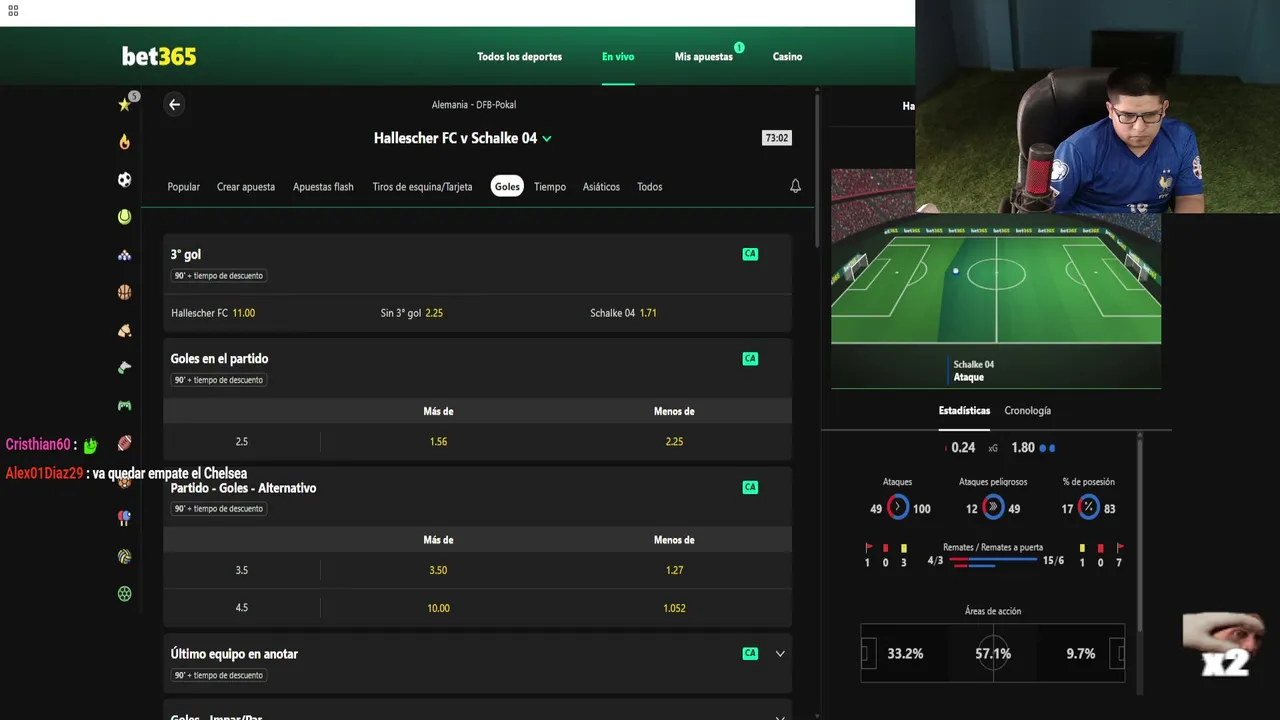Click the Ataques ring icon
The image size is (1280, 720).
click(x=898, y=508)
